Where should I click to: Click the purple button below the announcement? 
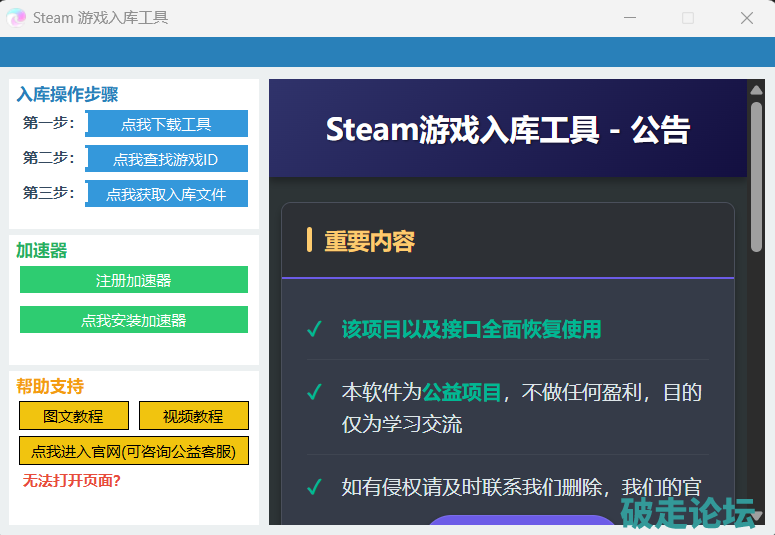coord(522,524)
